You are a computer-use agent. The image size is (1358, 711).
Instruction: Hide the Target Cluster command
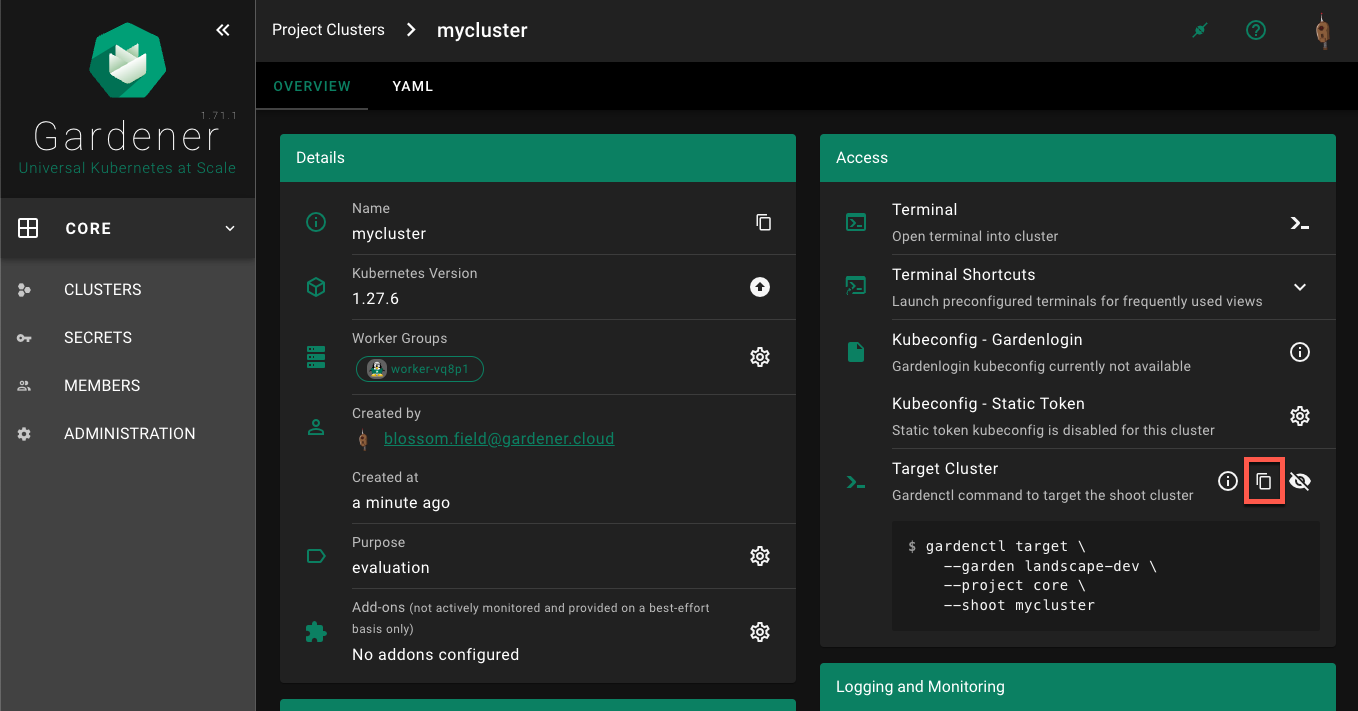pos(1300,482)
